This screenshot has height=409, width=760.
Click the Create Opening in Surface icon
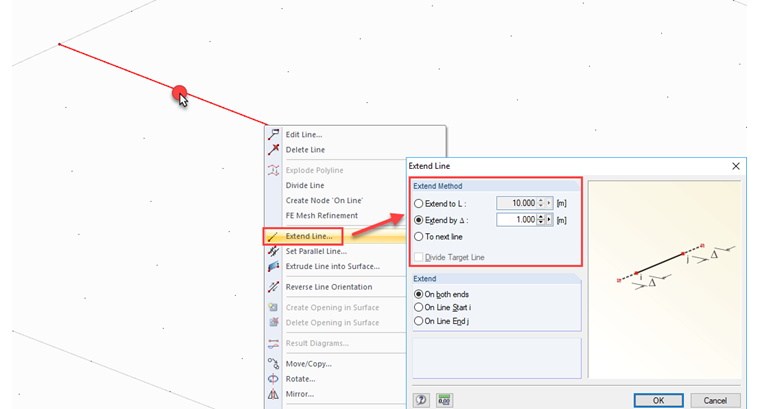273,307
